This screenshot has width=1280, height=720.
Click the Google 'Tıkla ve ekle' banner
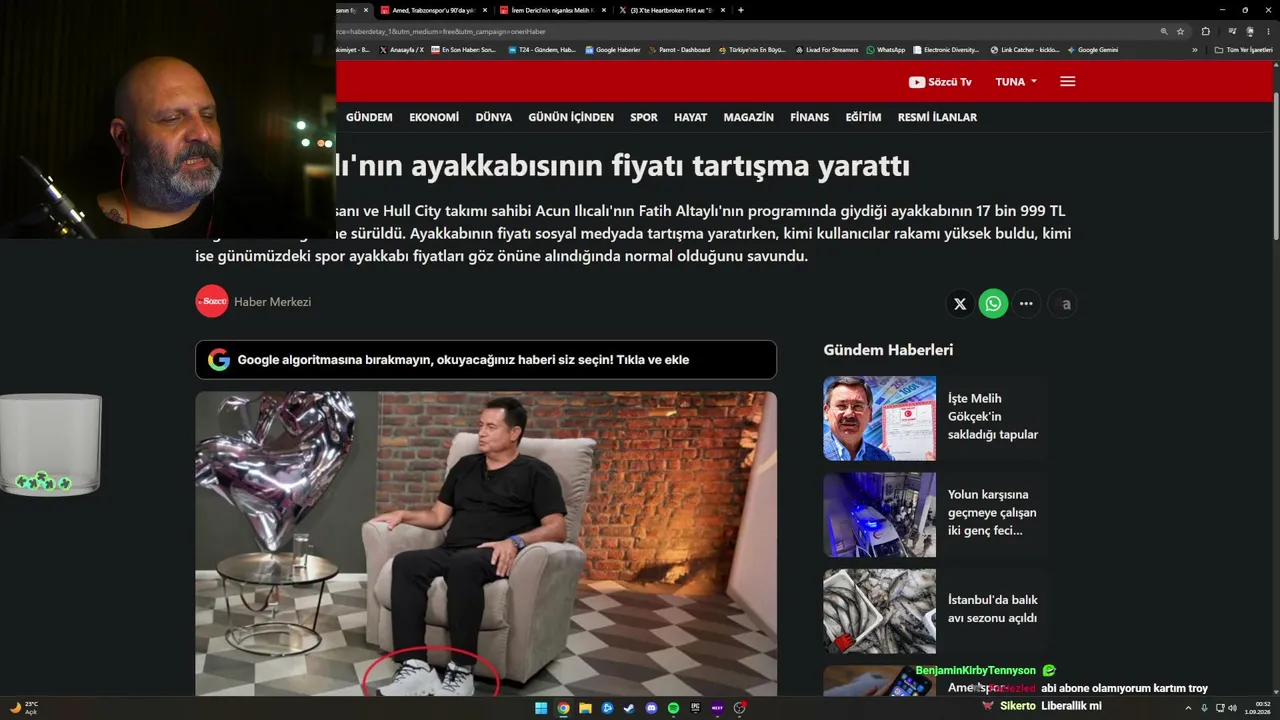[x=486, y=360]
